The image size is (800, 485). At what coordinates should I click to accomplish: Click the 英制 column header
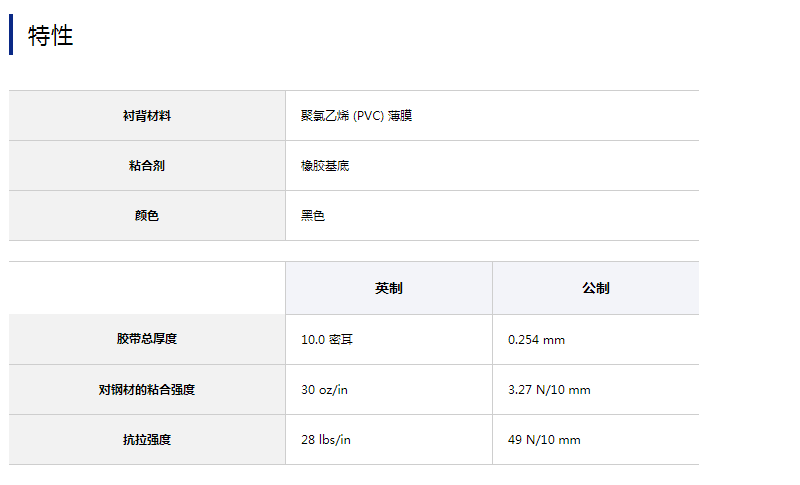coord(388,288)
